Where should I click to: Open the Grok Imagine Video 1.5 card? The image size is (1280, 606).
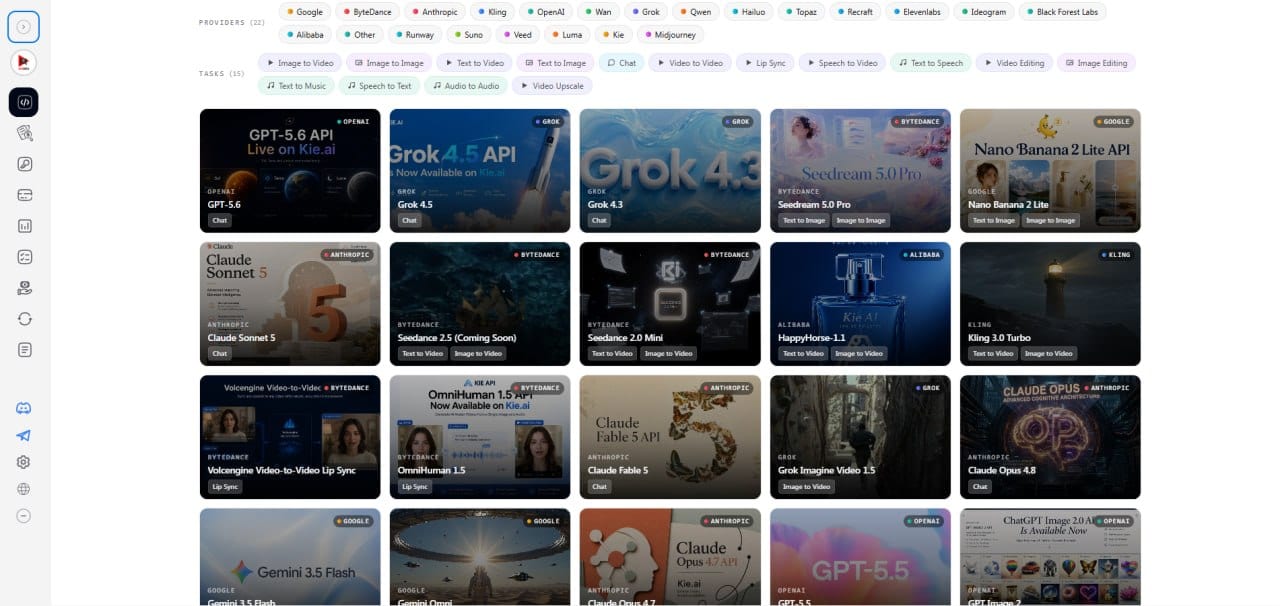[860, 437]
